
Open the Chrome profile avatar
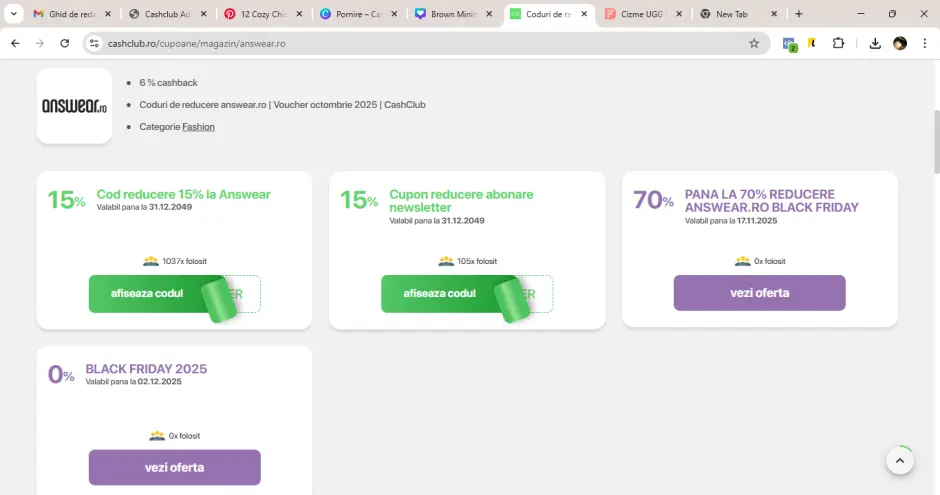coord(900,44)
